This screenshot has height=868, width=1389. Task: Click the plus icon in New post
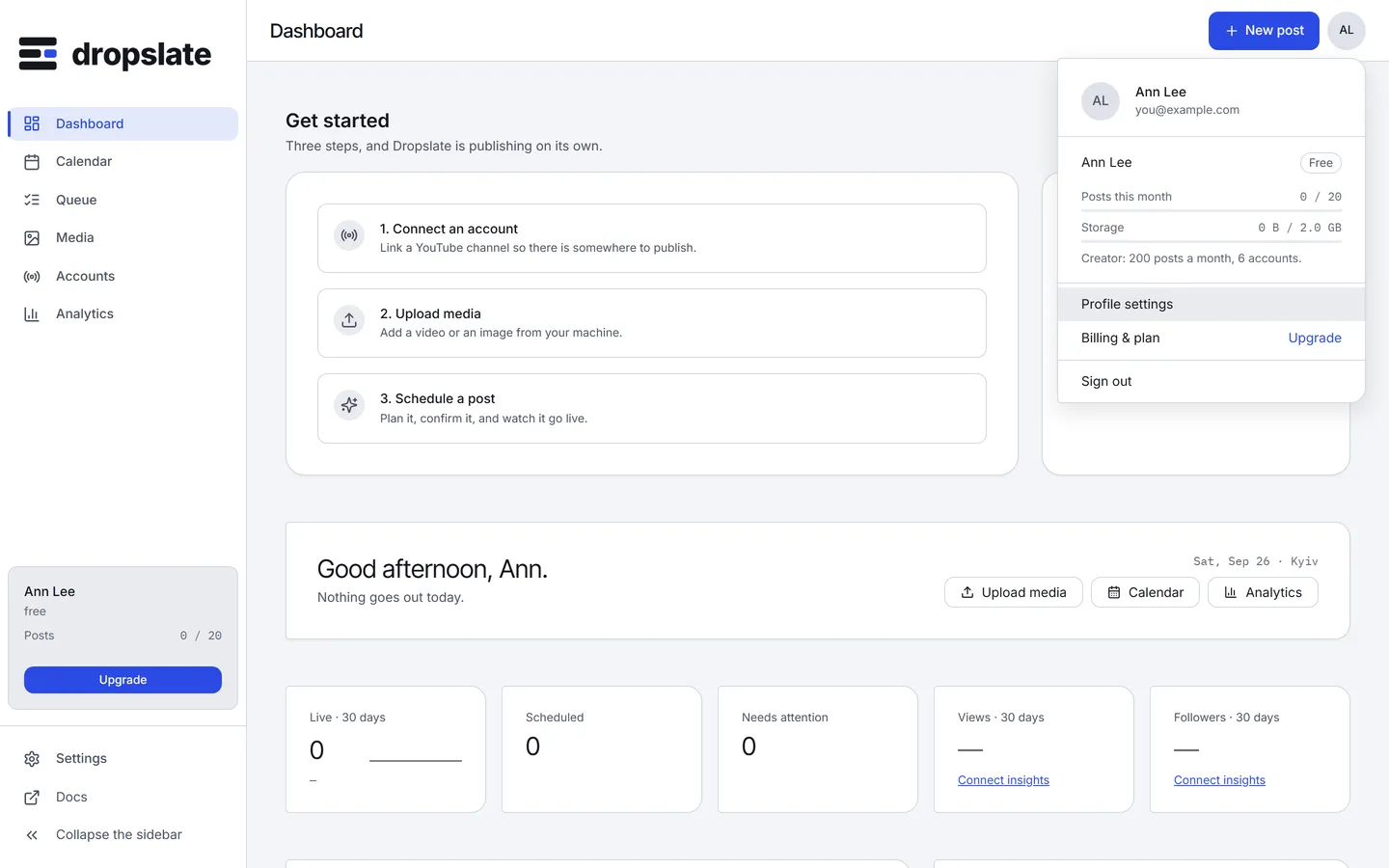coord(1232,31)
